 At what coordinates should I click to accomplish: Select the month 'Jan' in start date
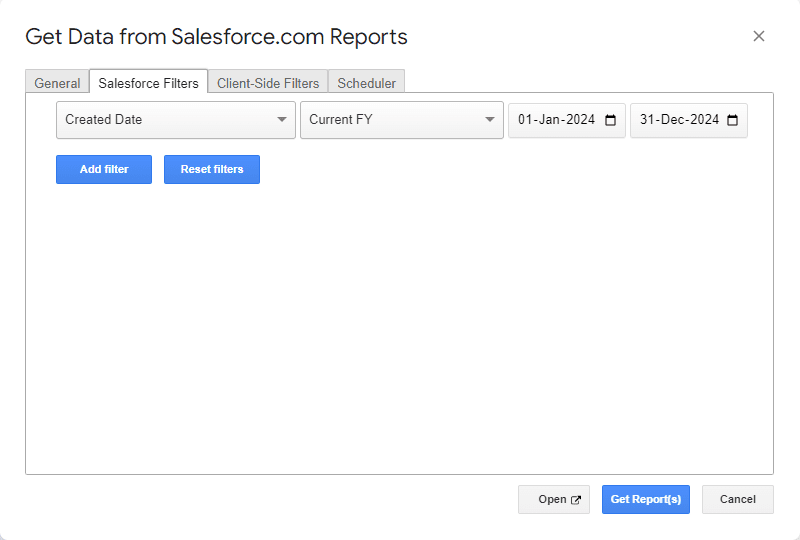coord(549,120)
